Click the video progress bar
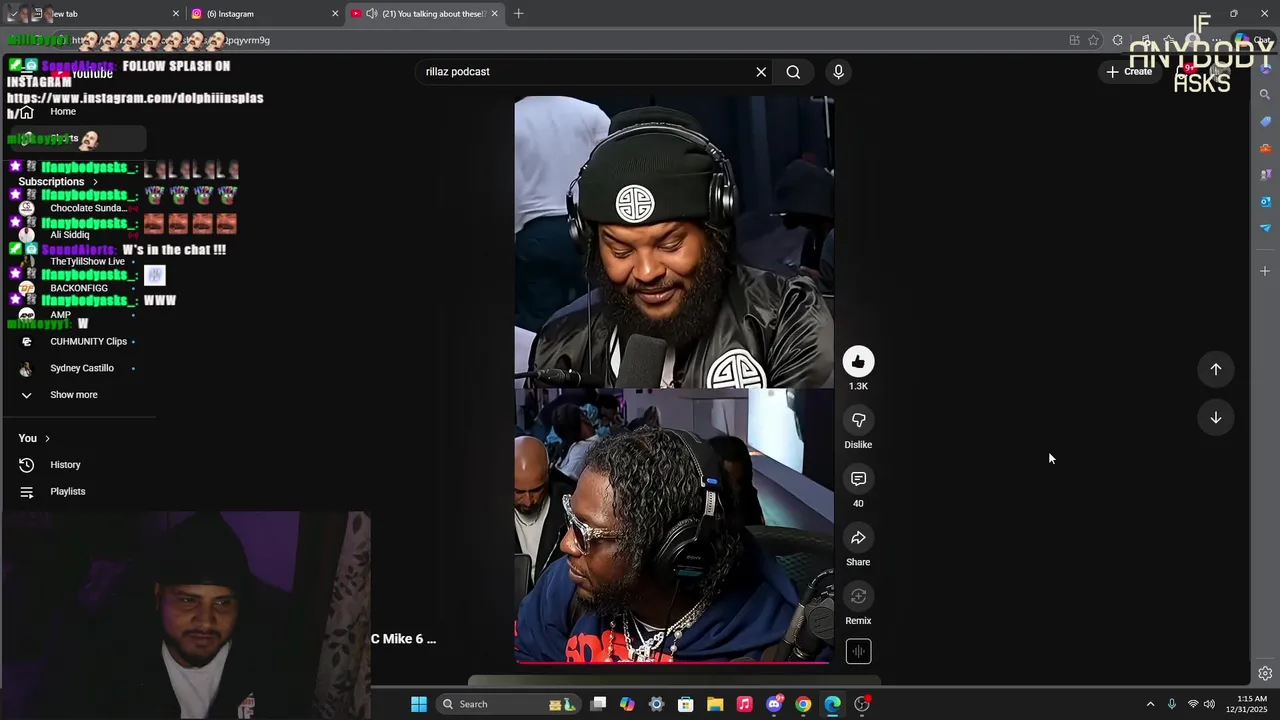1280x720 pixels. (673, 662)
